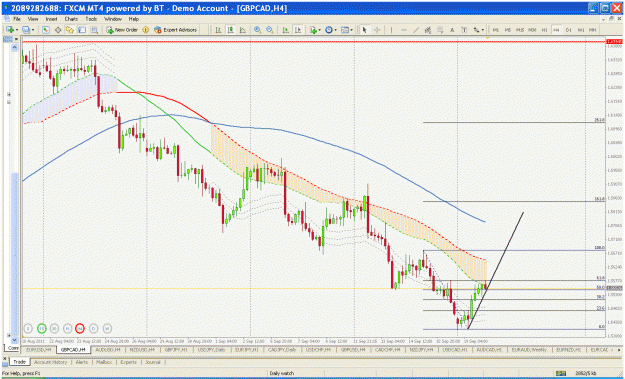Click the left panel scroll-down arrow

(x=15, y=340)
